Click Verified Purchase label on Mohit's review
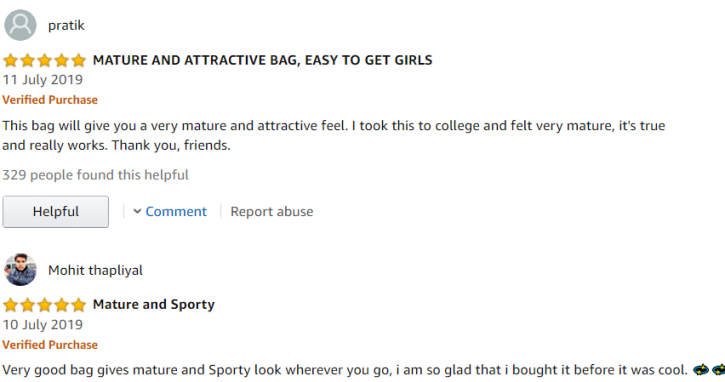Screen dimensions: 725x382 [x=50, y=345]
